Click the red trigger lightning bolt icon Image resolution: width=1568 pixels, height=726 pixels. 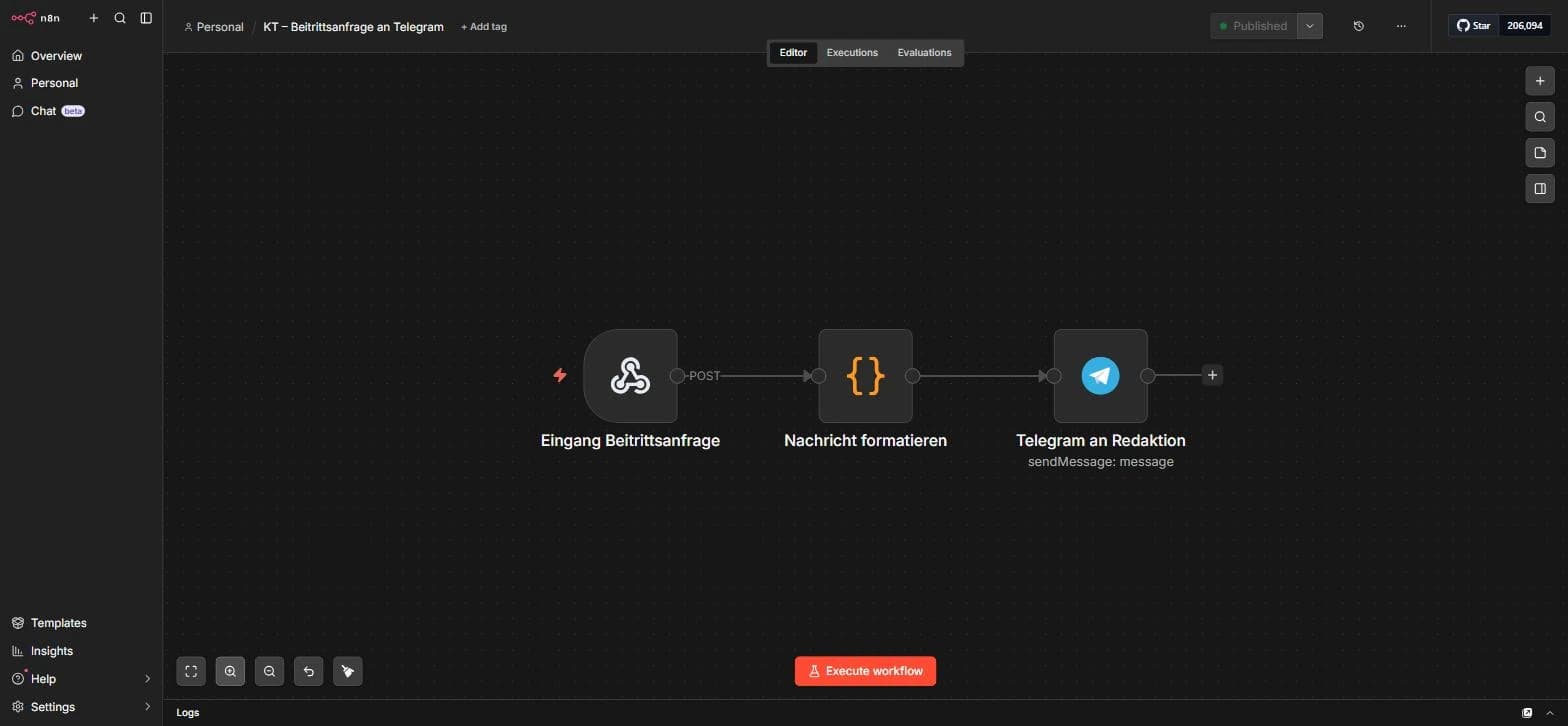click(560, 375)
